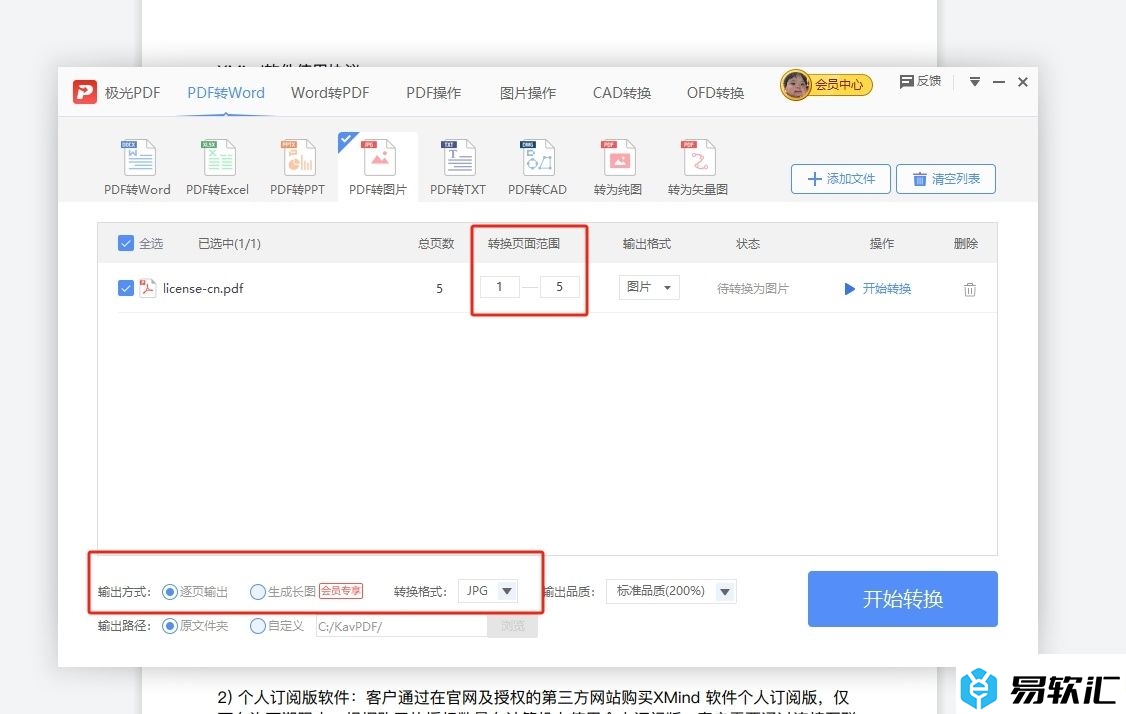Select the 转为矢量图 conversion icon
Screen dimensions: 1126x714
click(698, 158)
